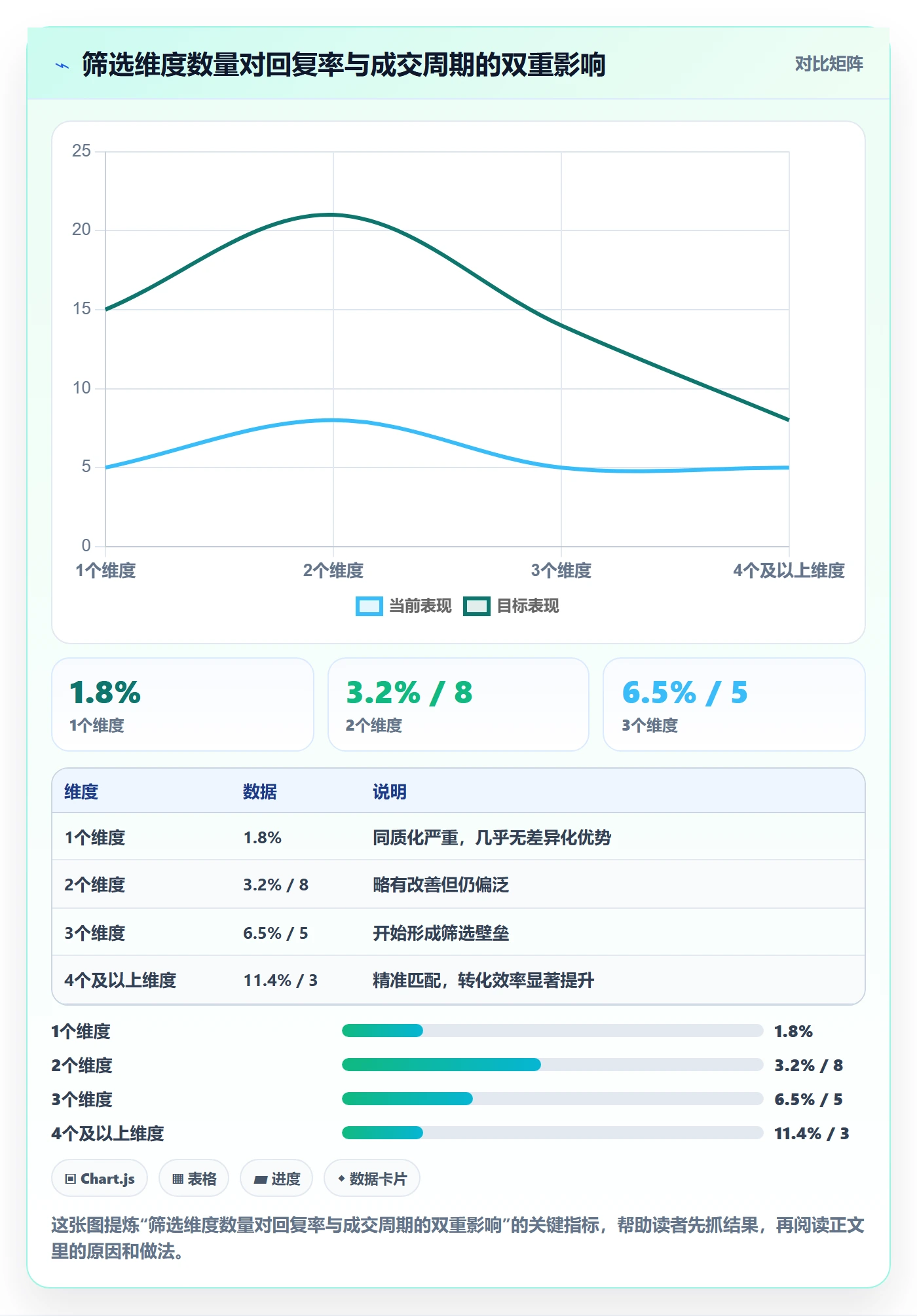The image size is (917, 1316).
Task: Click the 数据 column header
Action: click(260, 792)
